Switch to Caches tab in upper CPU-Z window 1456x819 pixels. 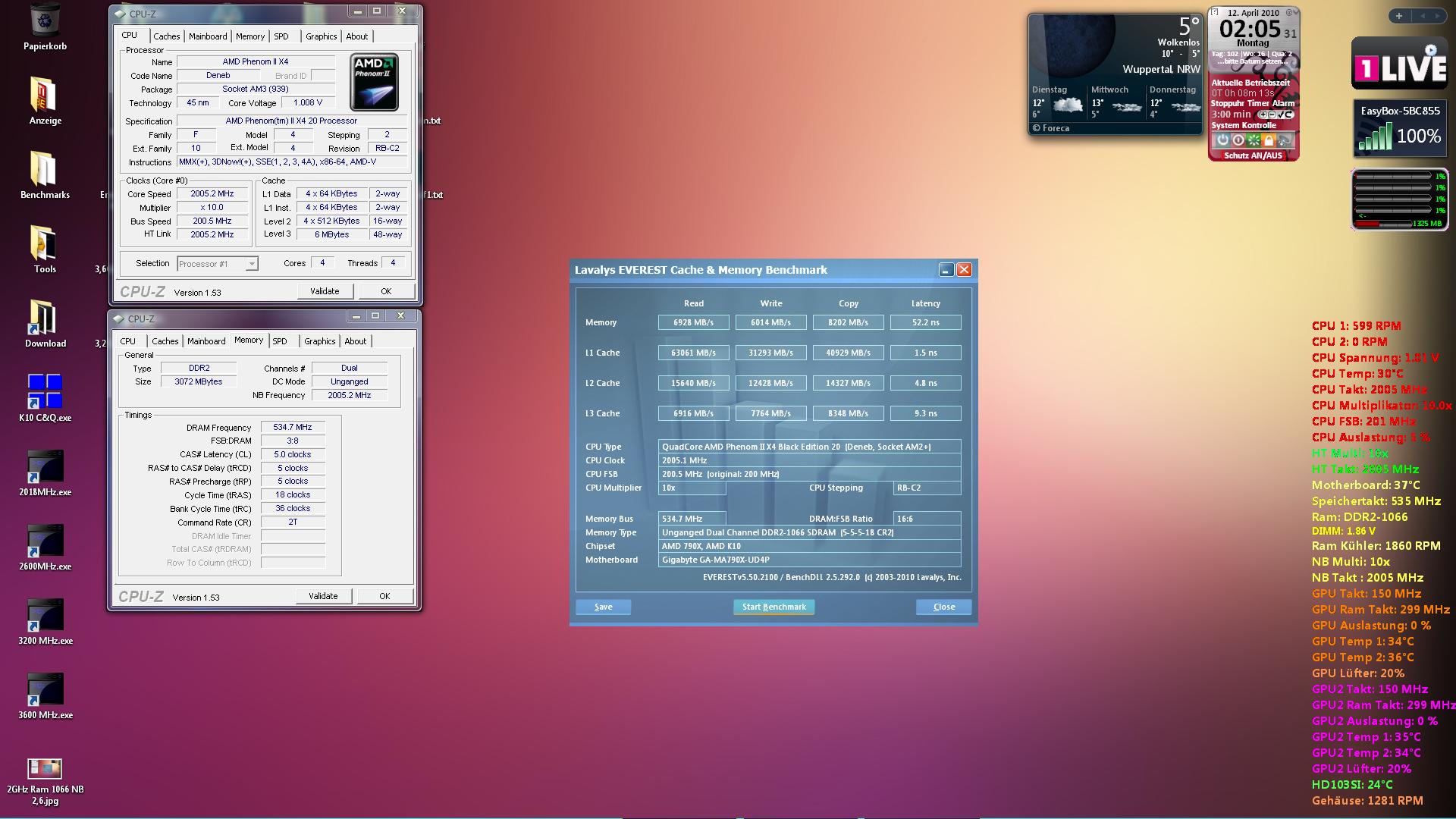tap(166, 36)
